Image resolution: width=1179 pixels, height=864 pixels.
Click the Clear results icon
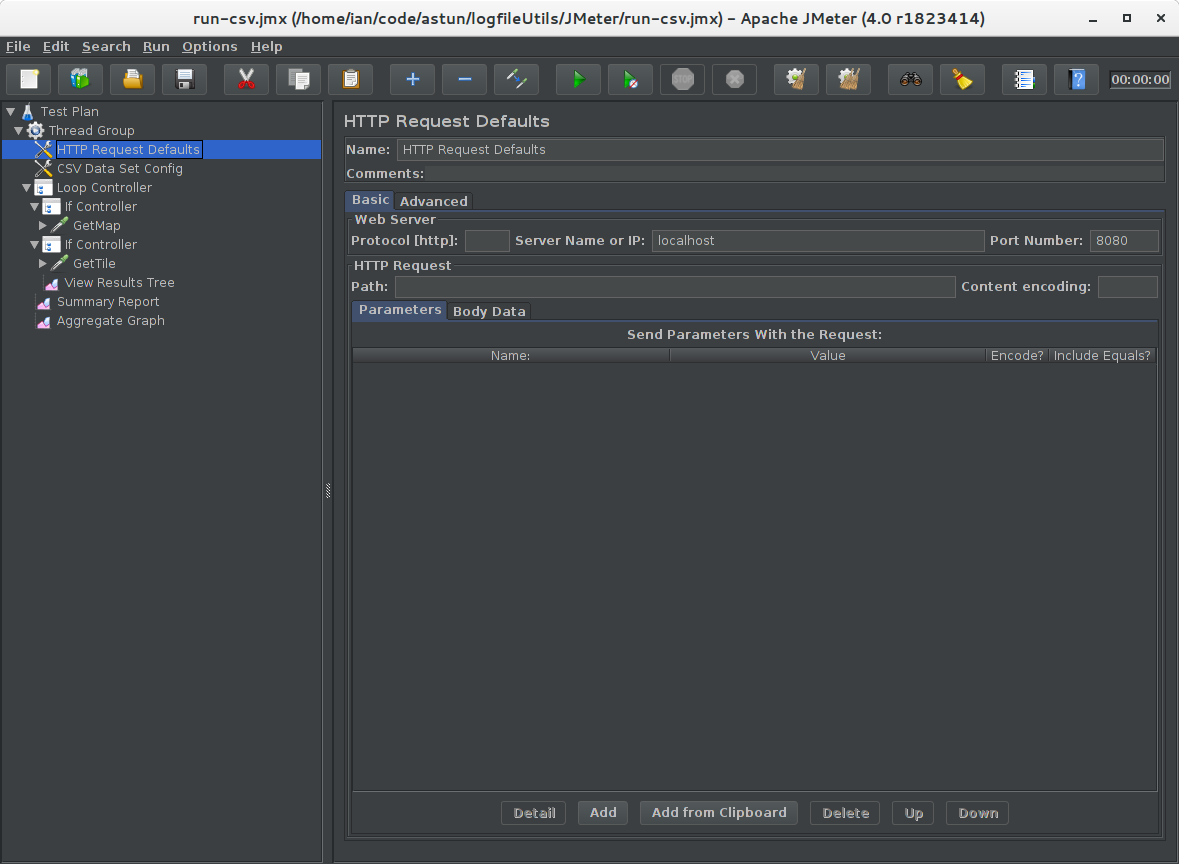(x=796, y=79)
